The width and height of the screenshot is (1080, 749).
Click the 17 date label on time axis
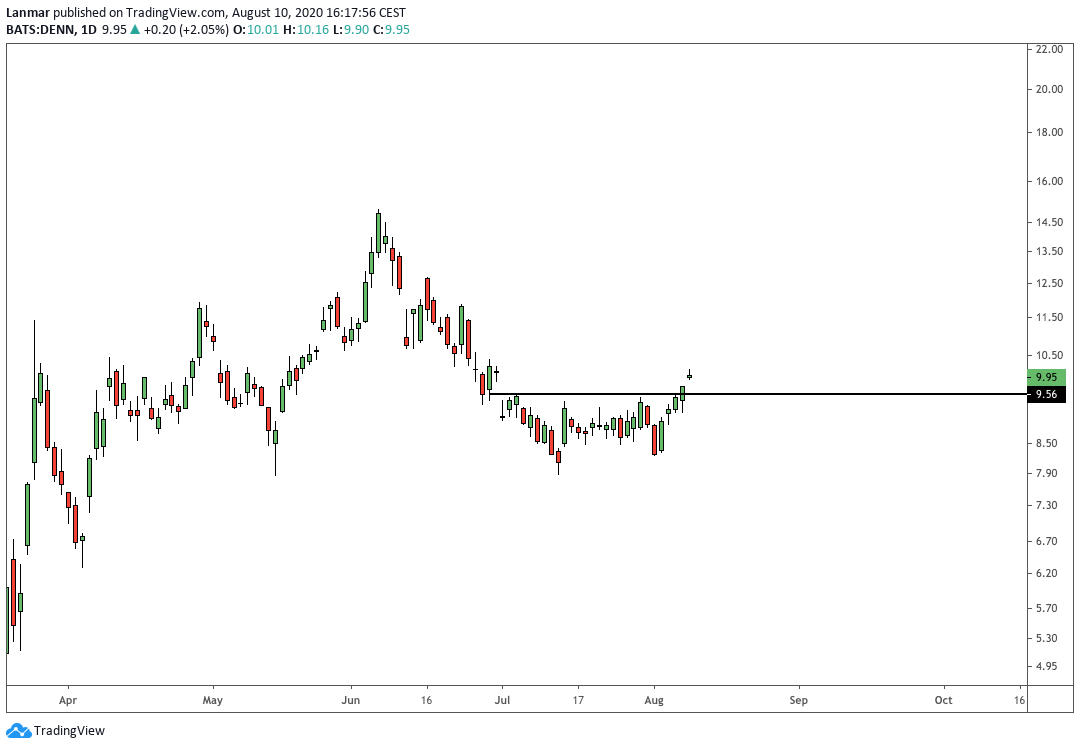(579, 700)
